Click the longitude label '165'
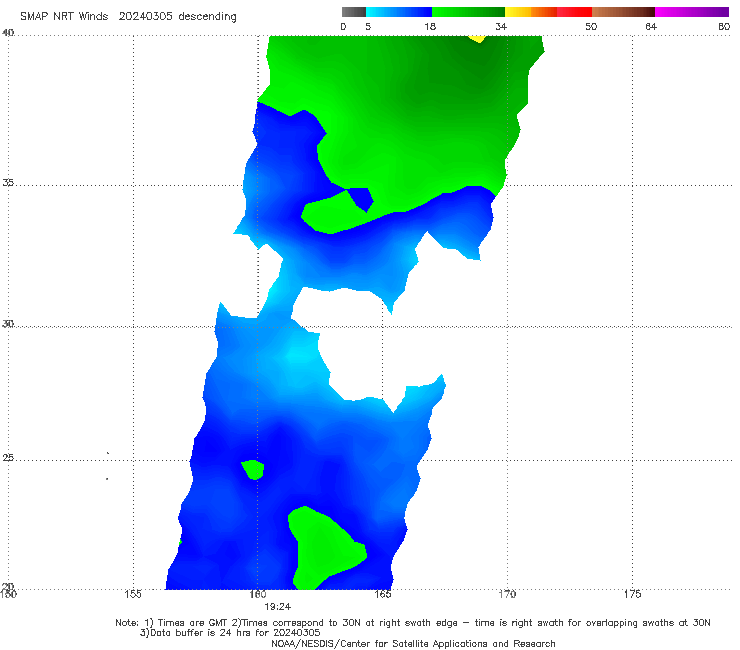Screen dimensions: 740x650 point(383,594)
